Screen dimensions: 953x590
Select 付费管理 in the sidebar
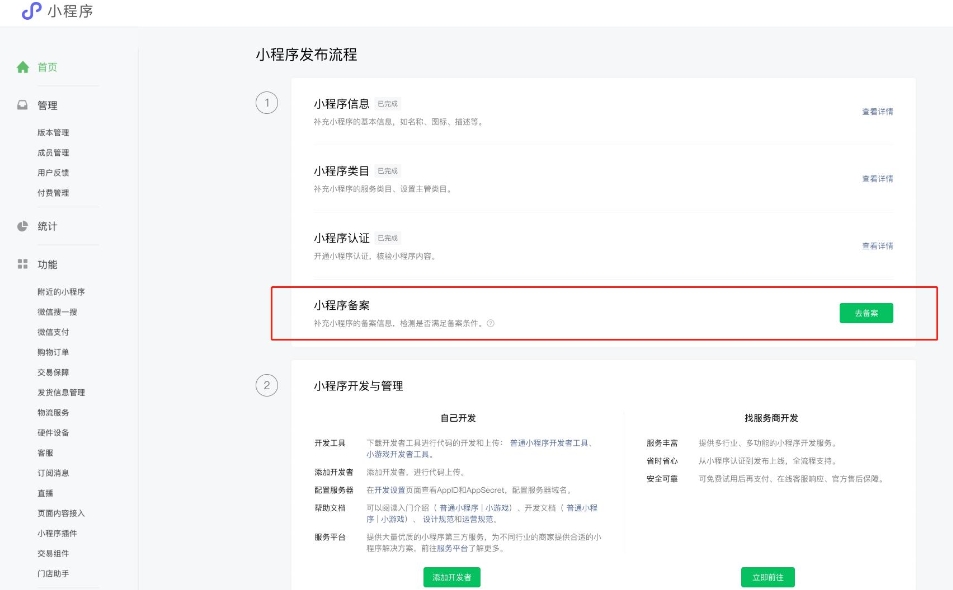52,192
